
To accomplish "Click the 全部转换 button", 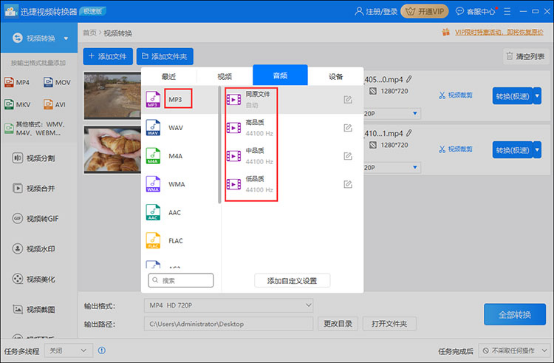I will pos(515,314).
